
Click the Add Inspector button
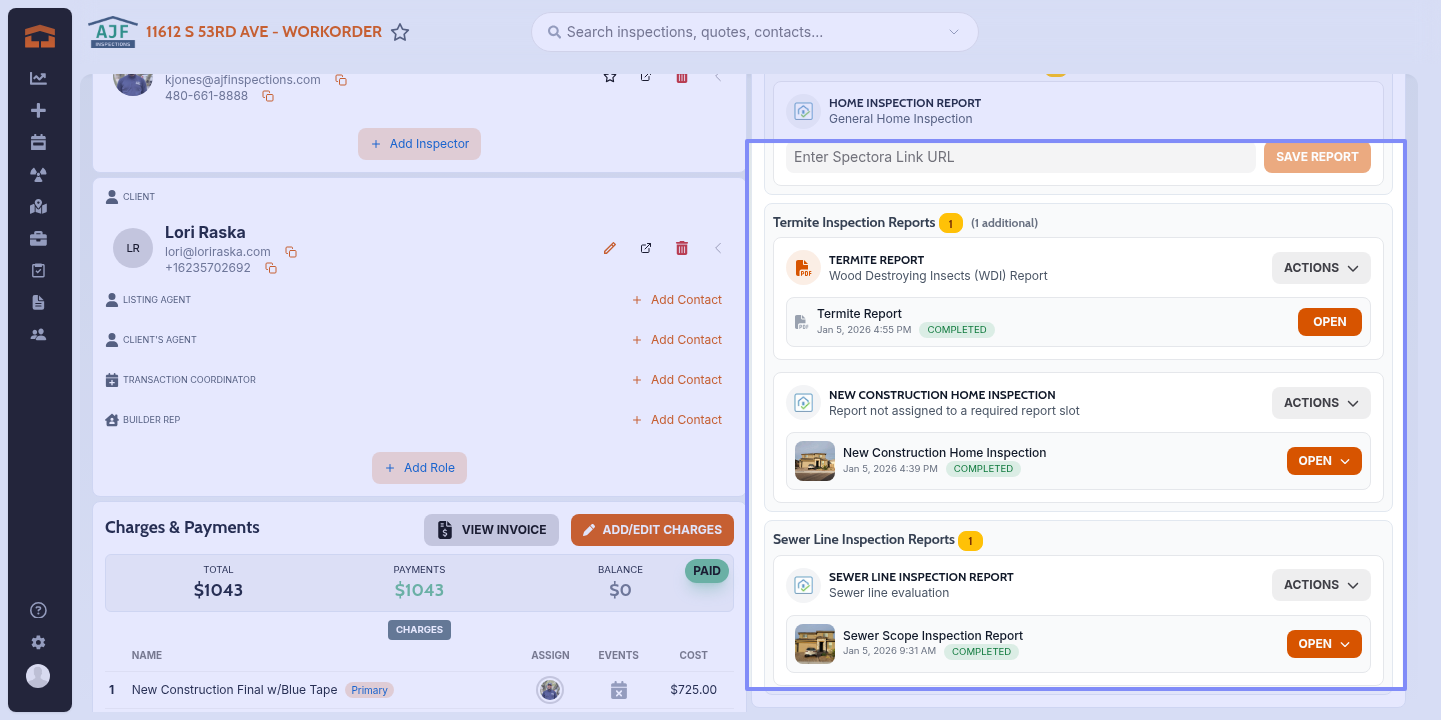pos(419,144)
